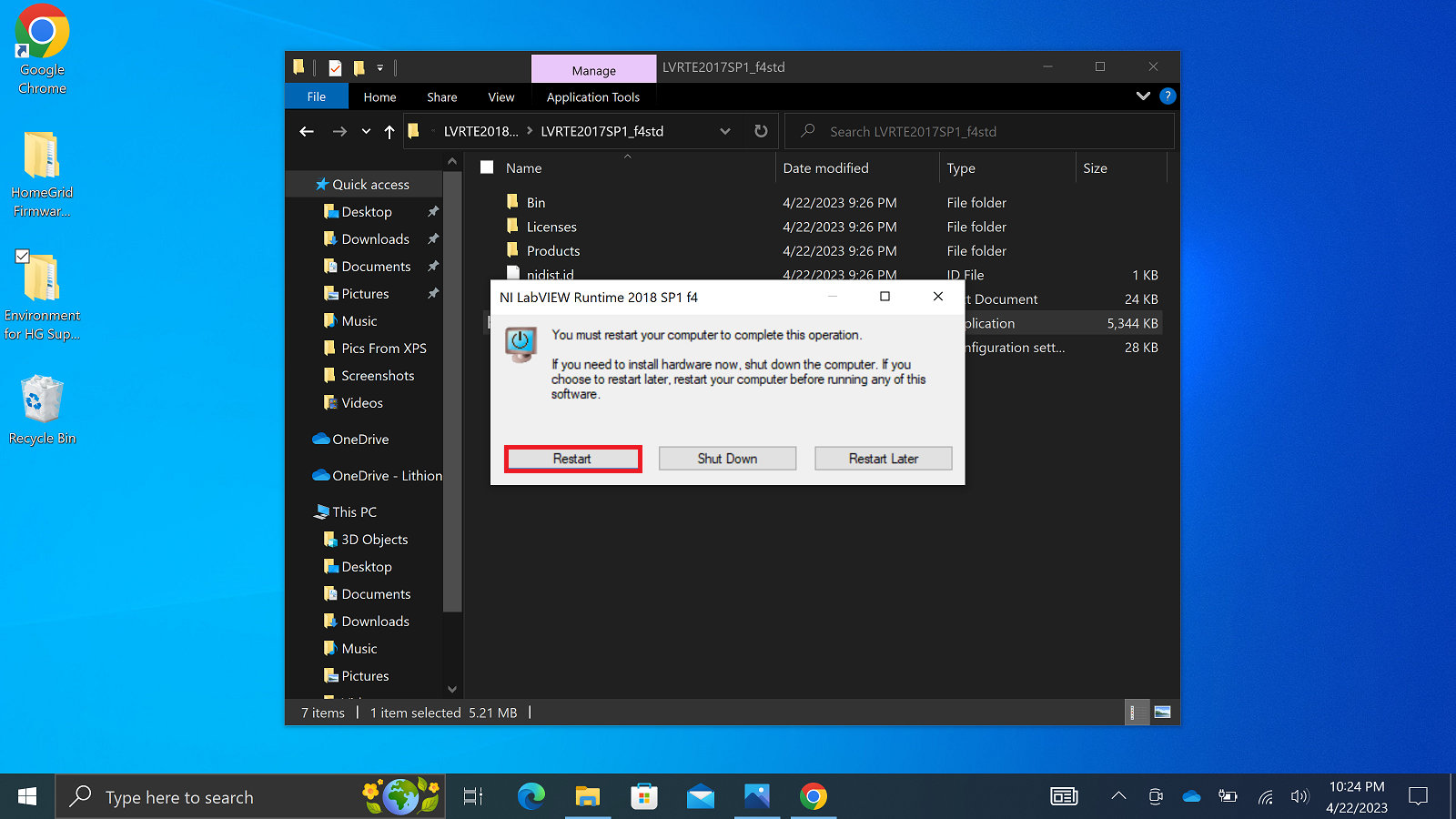Open the Environment for HG Sup desktop folder
This screenshot has height=819, width=1456.
coord(42,298)
